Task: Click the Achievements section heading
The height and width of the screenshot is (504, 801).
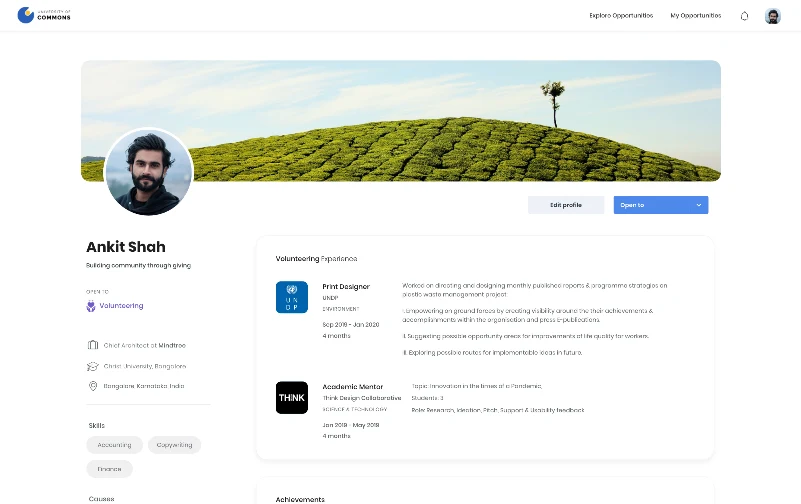Action: [x=300, y=499]
